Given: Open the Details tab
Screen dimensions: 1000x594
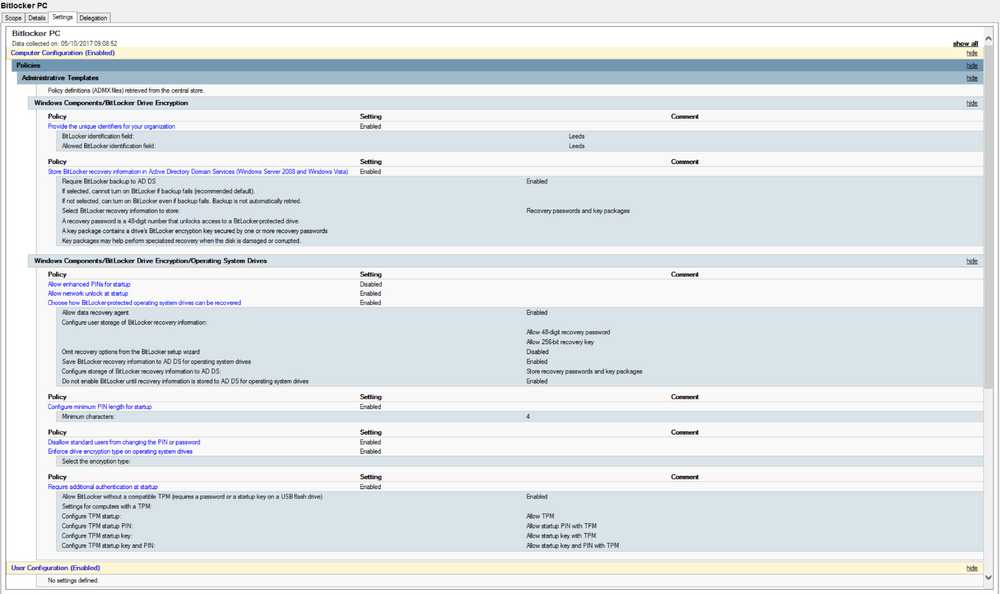Looking at the screenshot, I should [x=36, y=18].
